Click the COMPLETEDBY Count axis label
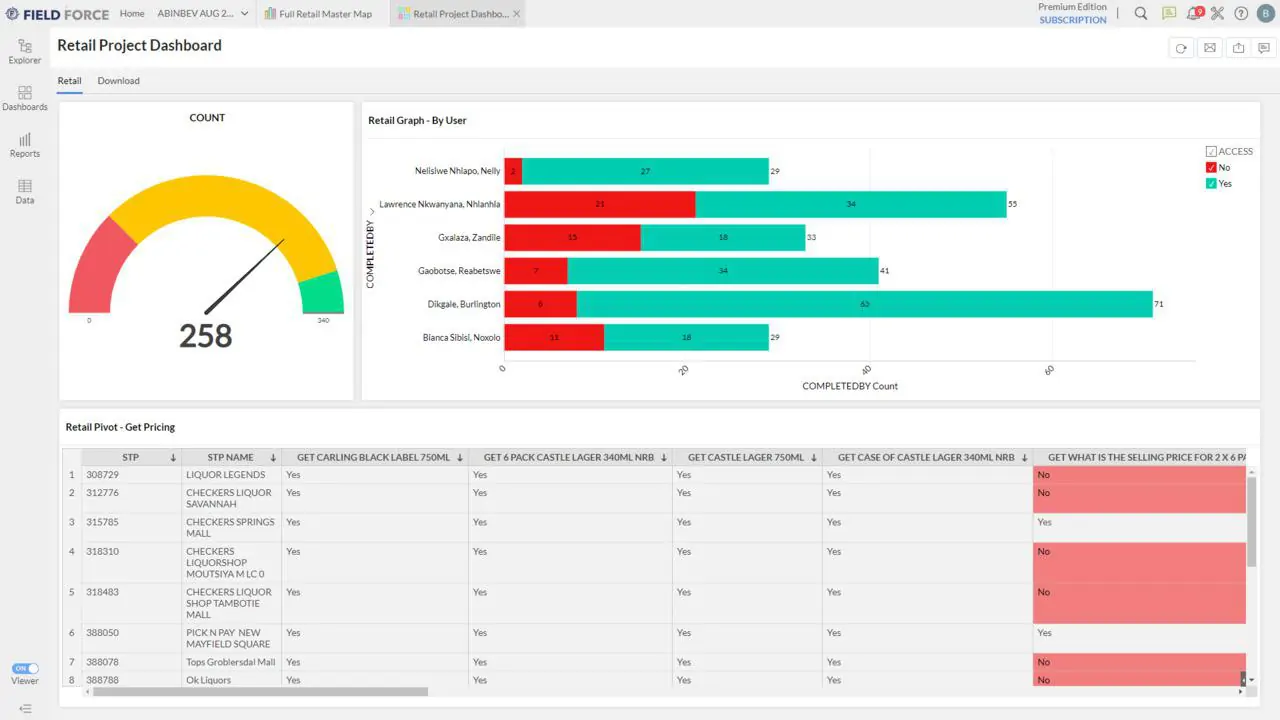1280x720 pixels. click(x=850, y=386)
